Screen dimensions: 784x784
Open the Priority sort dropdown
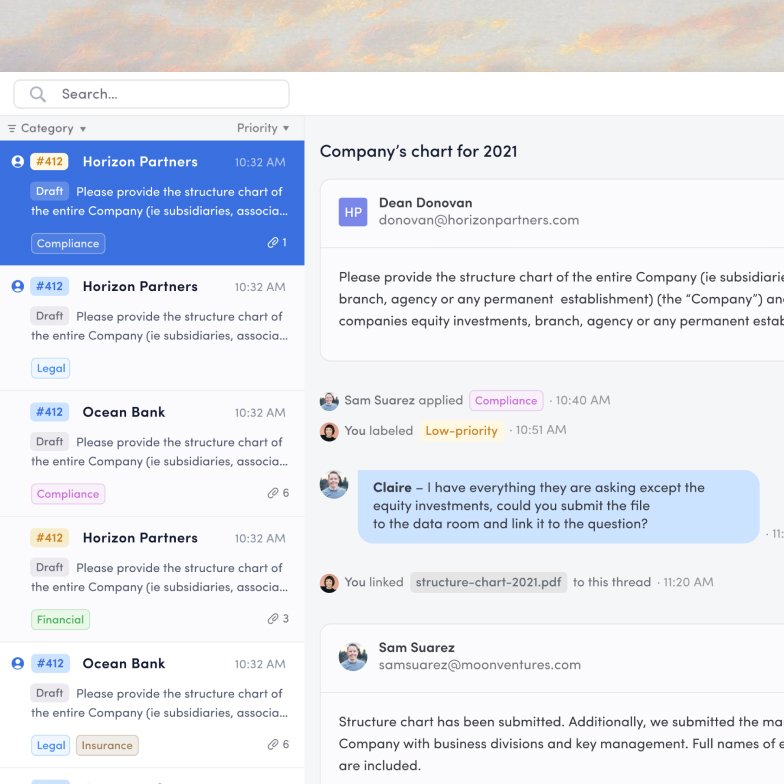263,128
